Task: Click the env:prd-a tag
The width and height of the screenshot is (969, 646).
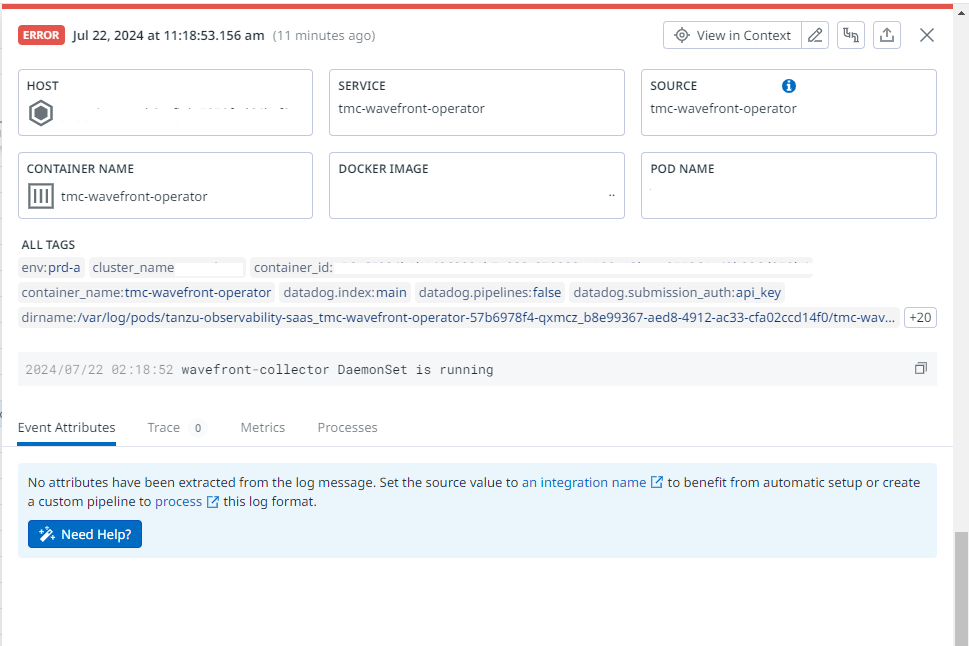Action: pos(51,268)
